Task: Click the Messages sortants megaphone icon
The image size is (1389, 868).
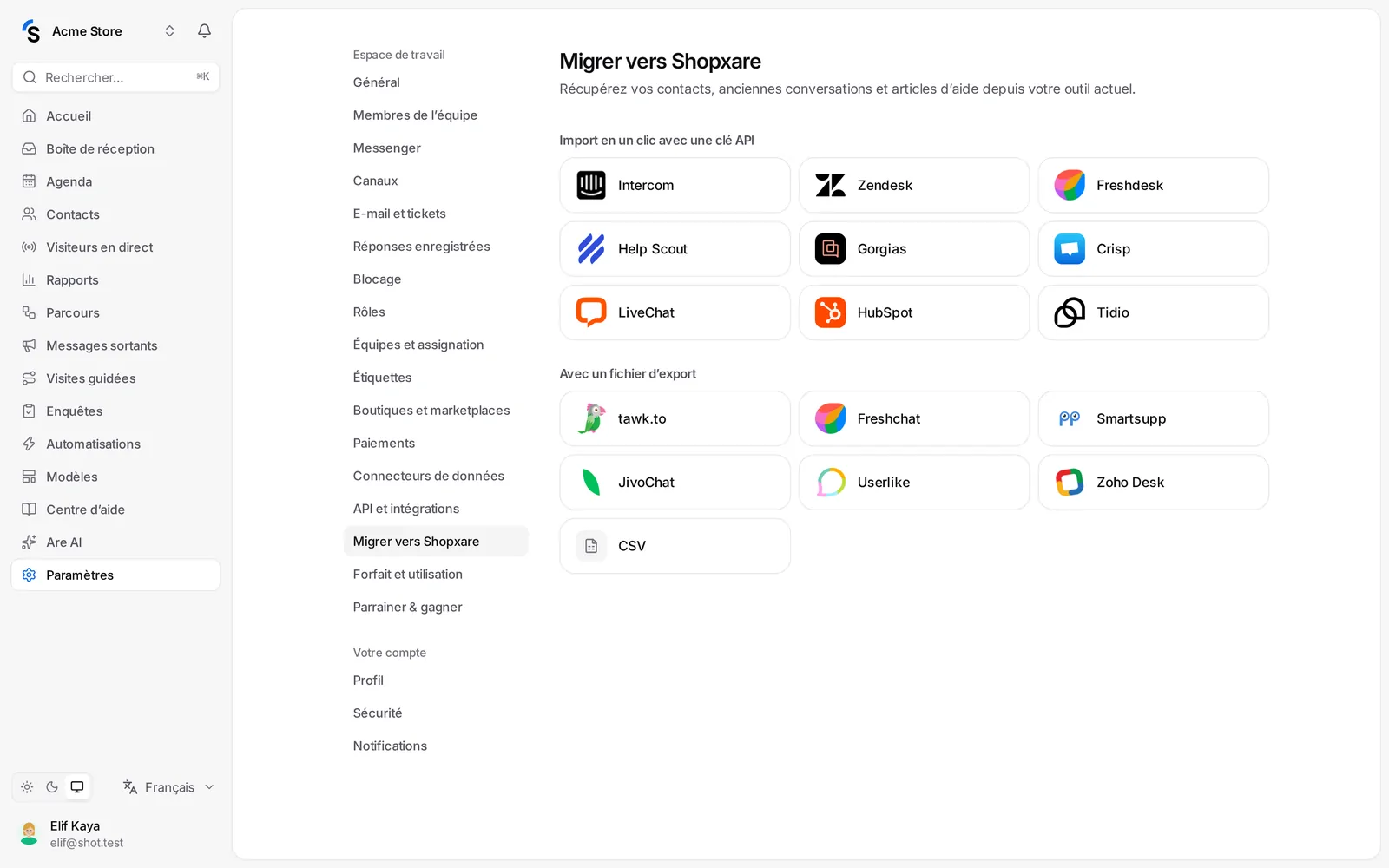Action: 29,345
